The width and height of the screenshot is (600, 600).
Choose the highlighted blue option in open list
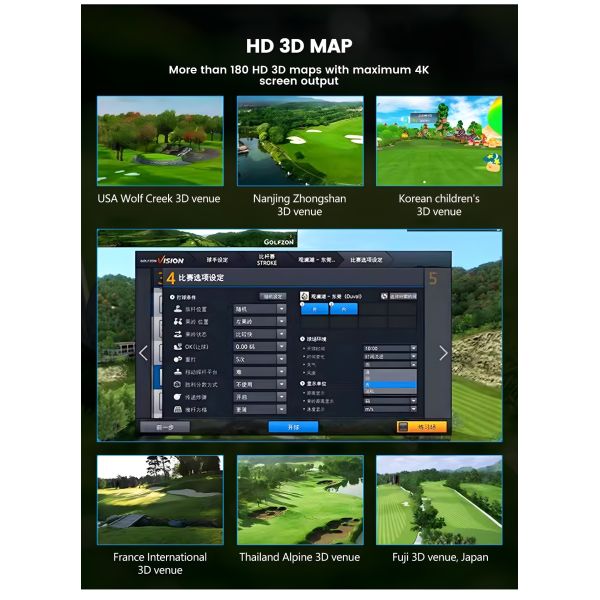(388, 383)
